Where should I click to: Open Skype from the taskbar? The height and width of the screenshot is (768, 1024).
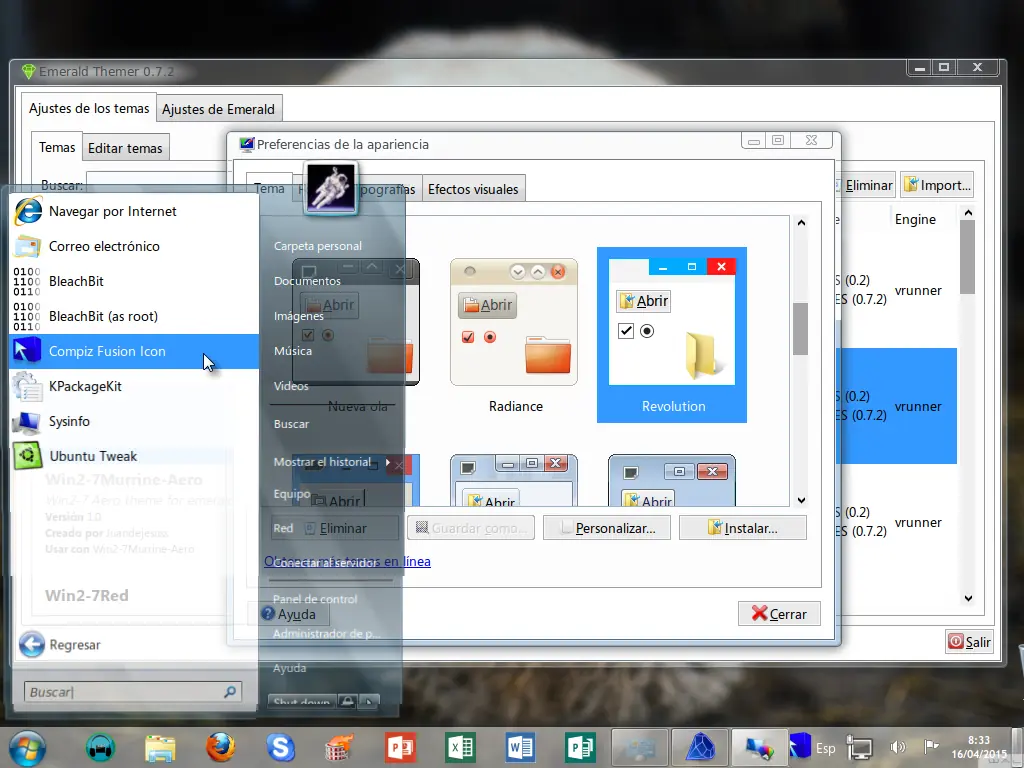point(280,748)
